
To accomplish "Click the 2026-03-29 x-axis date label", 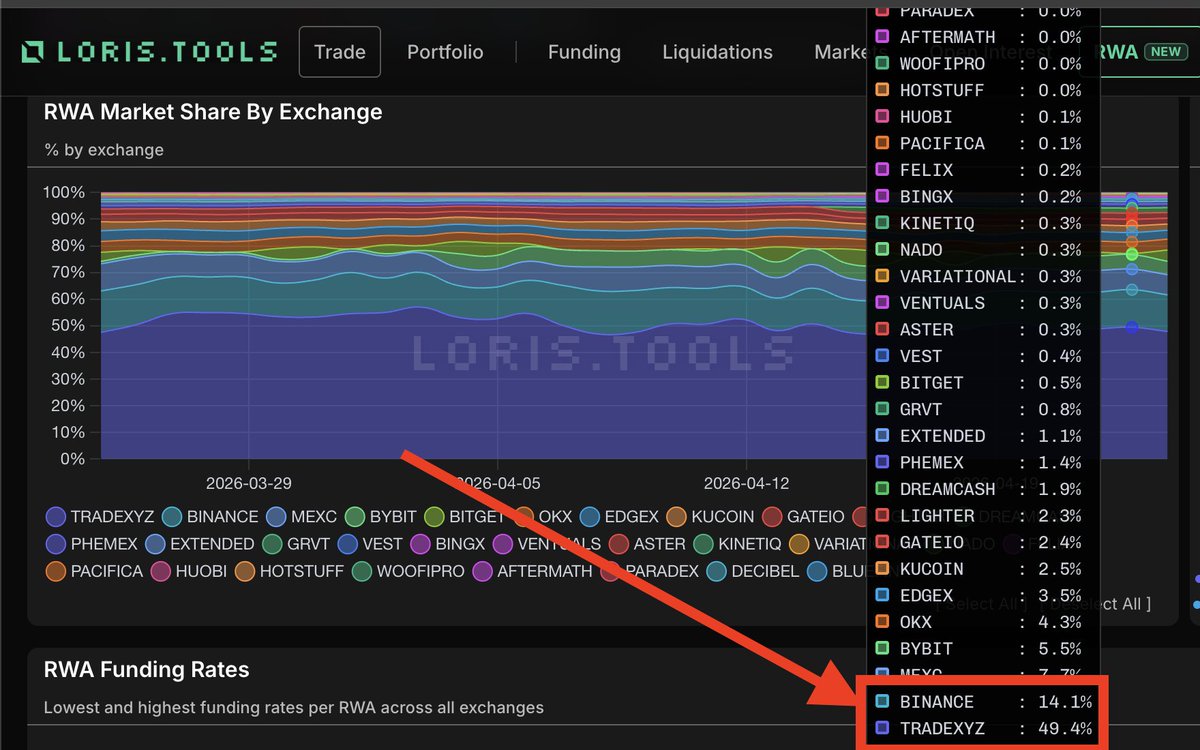I will click(249, 483).
